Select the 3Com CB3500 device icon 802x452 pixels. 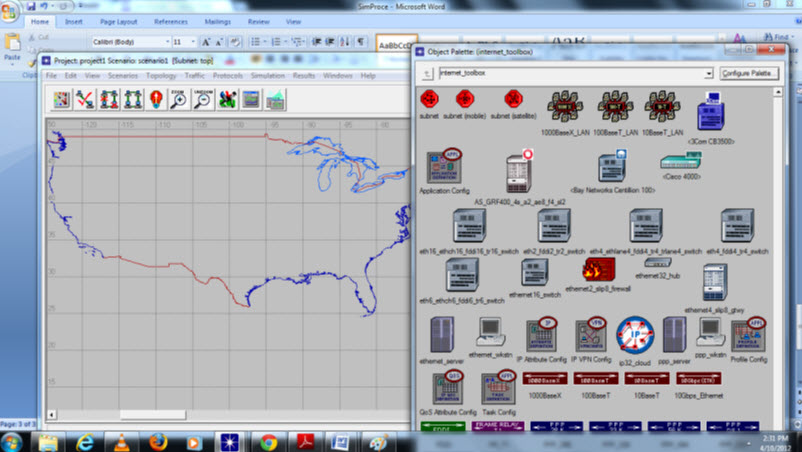[711, 111]
